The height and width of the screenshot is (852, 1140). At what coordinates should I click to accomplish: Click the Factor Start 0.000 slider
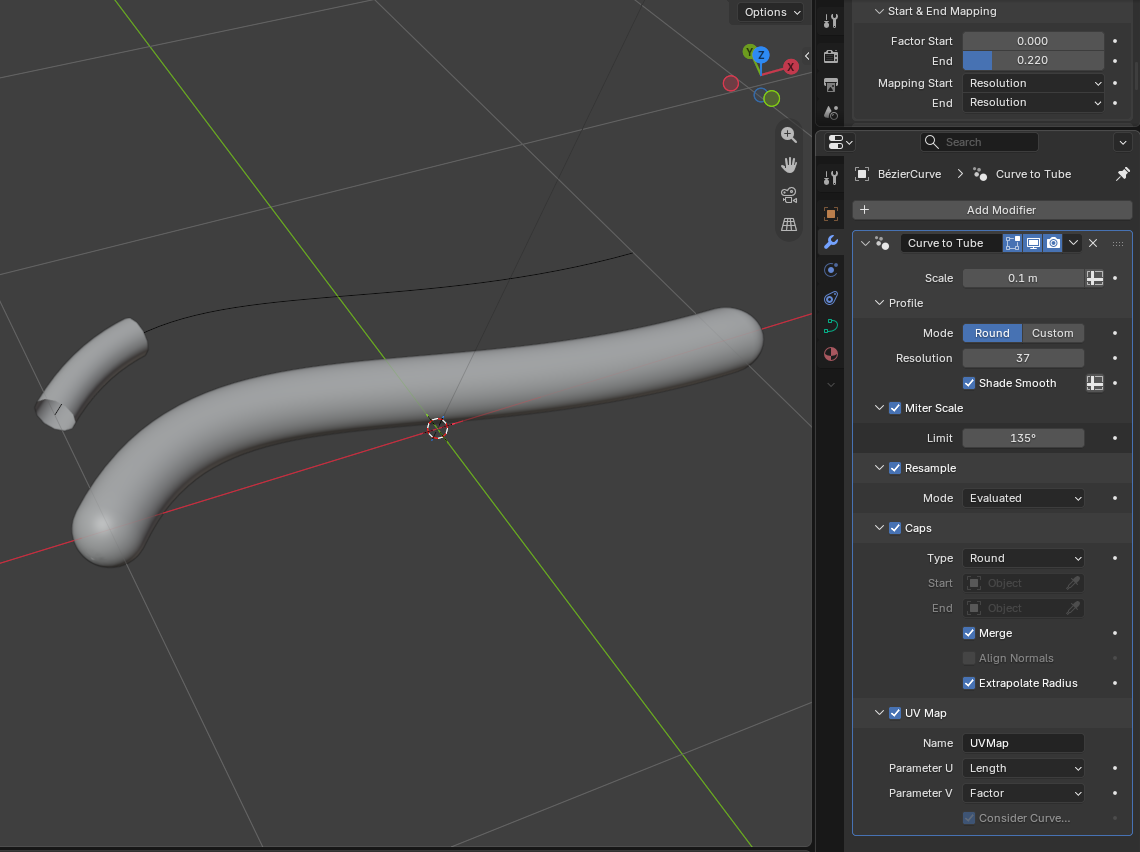tap(1033, 41)
